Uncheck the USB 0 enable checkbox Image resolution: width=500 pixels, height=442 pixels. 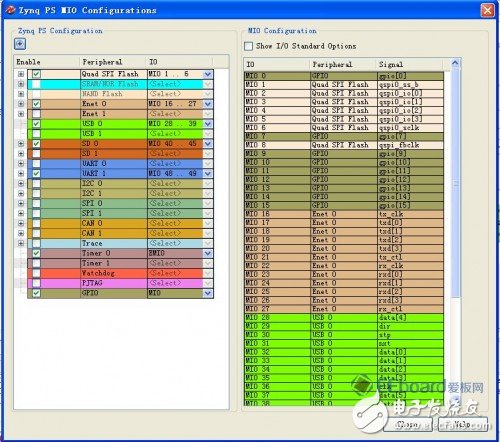[x=36, y=124]
